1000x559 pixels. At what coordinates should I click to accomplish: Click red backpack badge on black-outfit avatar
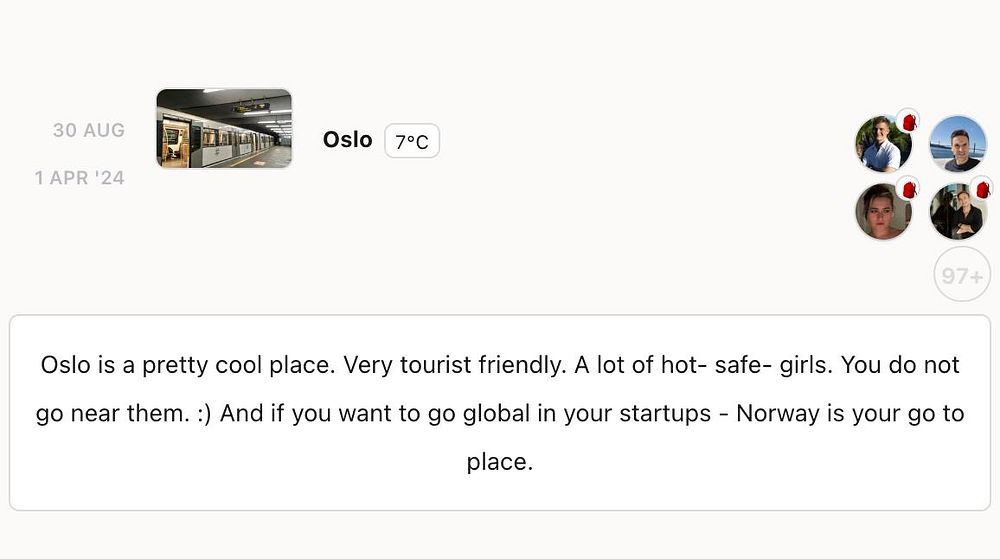click(982, 188)
